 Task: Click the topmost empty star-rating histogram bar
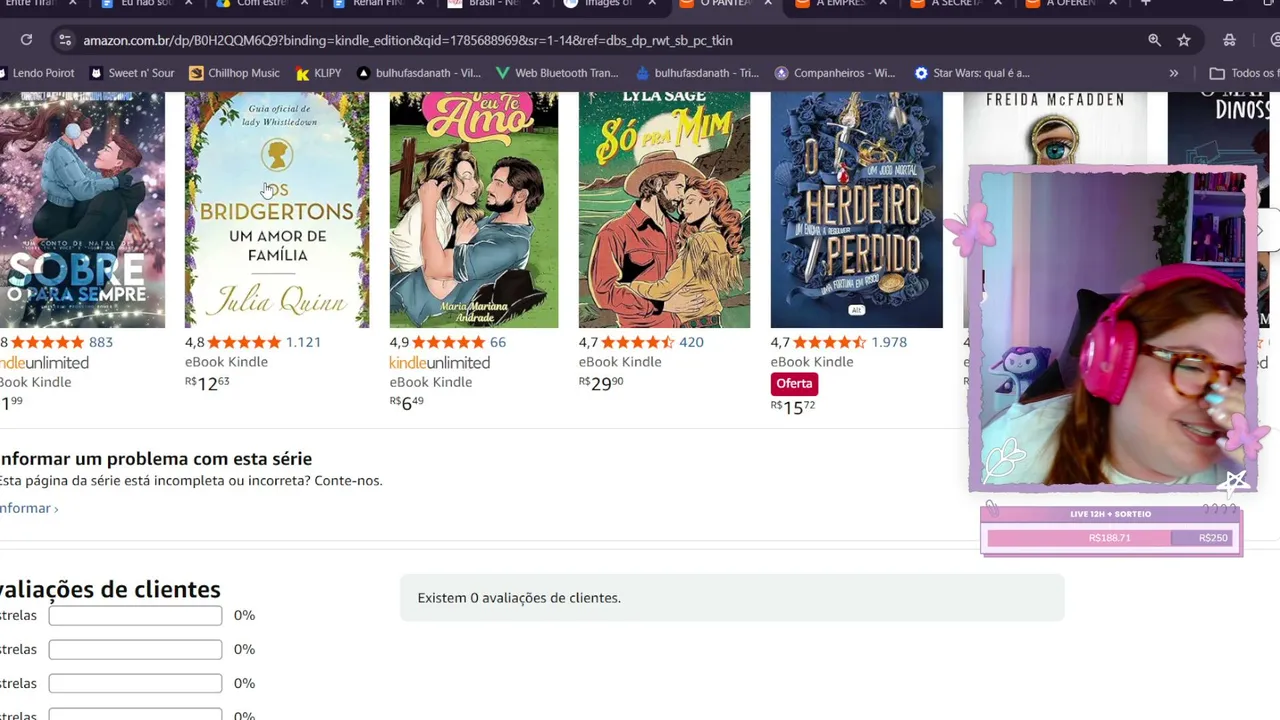pos(135,616)
